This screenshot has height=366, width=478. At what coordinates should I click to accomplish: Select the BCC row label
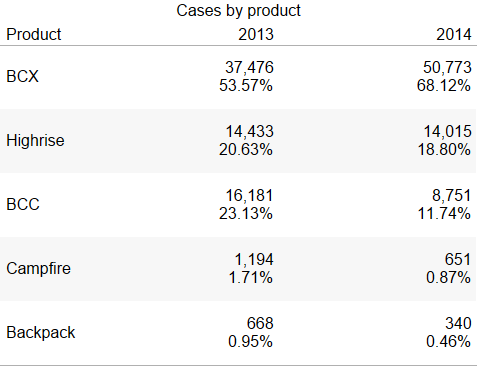(x=23, y=204)
